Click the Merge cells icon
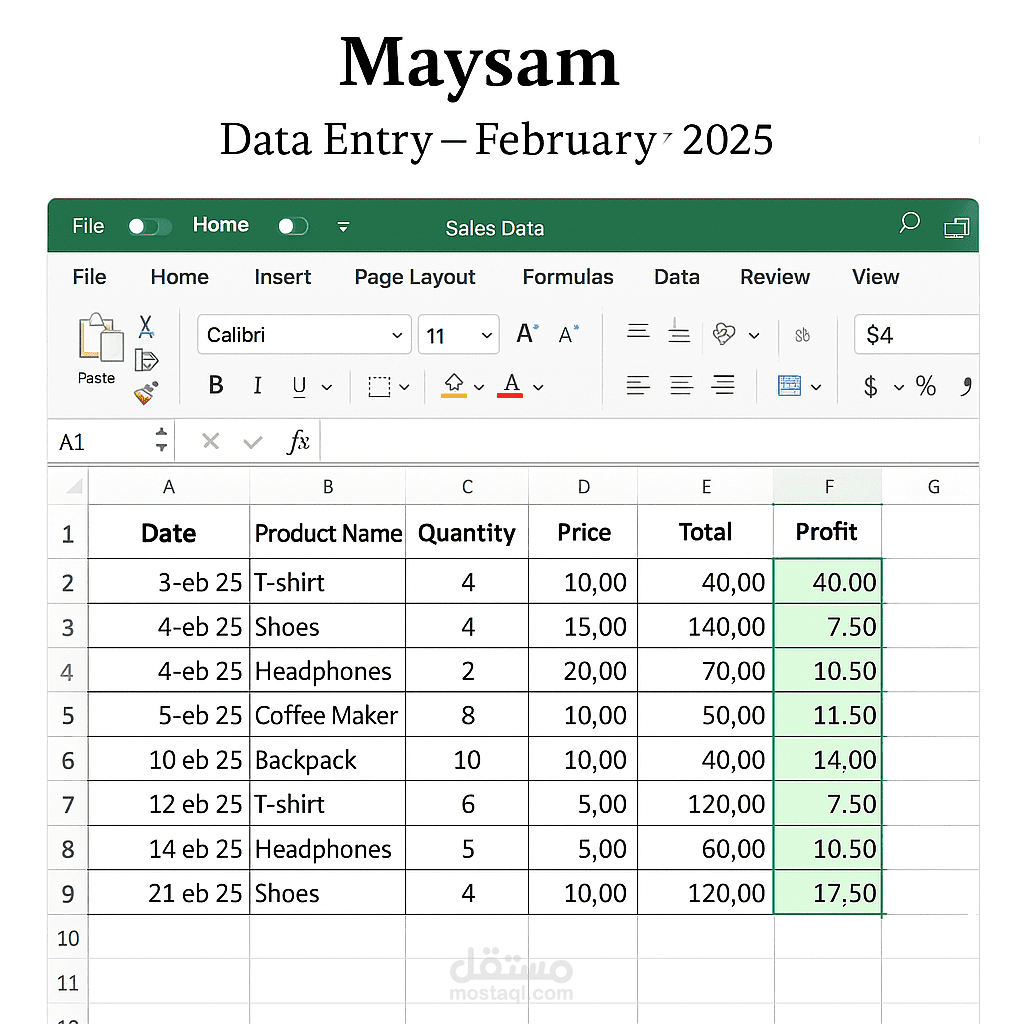 coord(790,385)
